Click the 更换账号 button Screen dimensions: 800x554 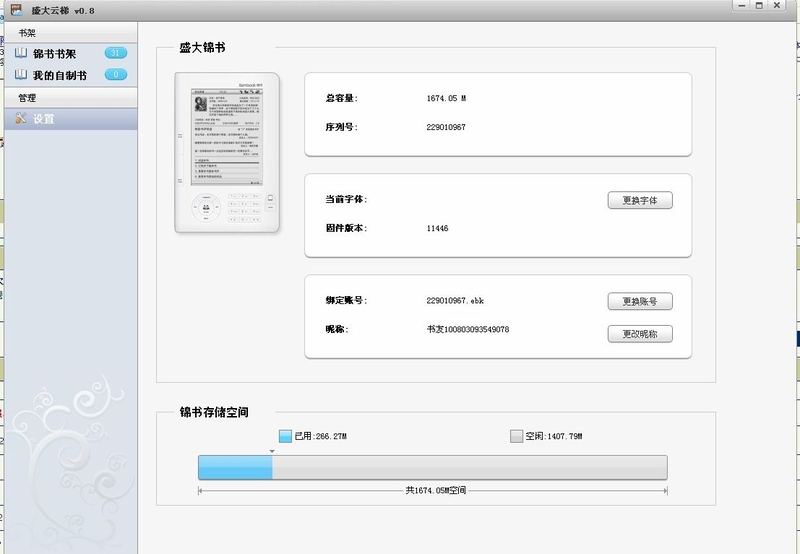coord(640,301)
